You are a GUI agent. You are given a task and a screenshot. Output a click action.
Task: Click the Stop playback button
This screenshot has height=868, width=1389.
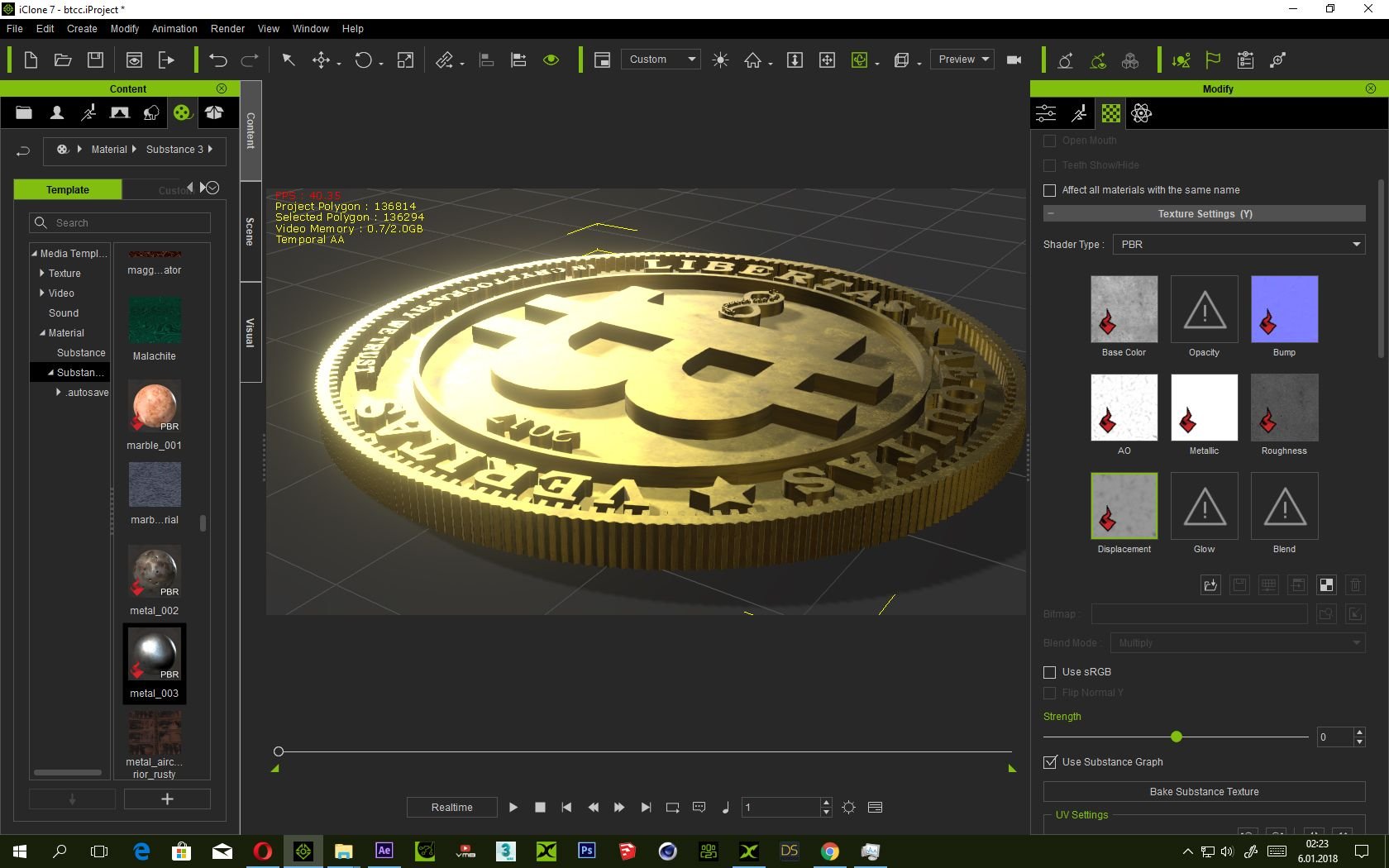(x=540, y=808)
